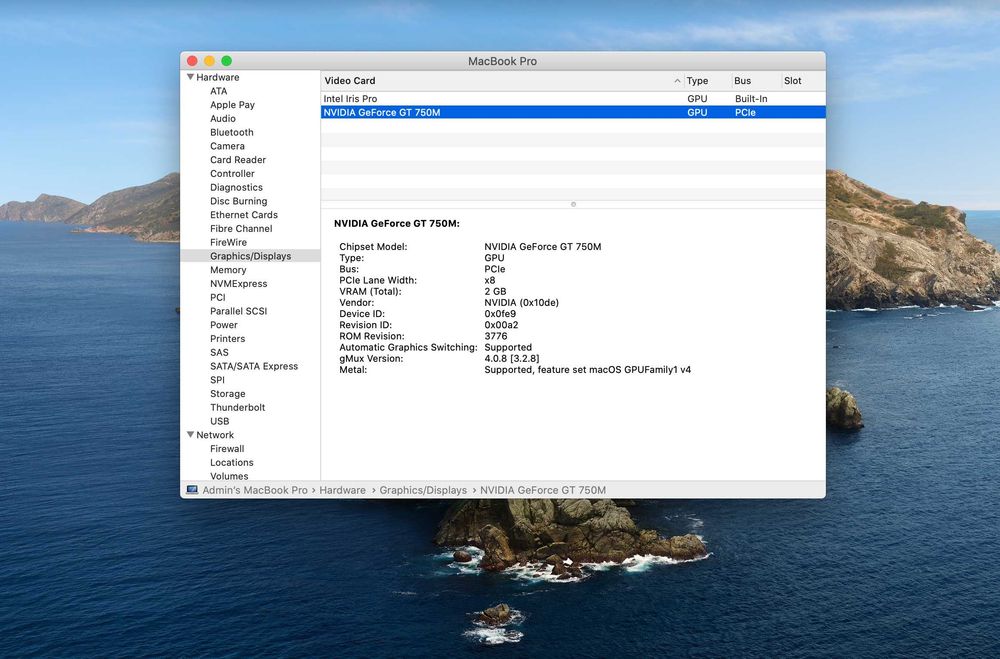Click the Vendor value NVIDIA (0x10de)
Image resolution: width=1000 pixels, height=659 pixels.
521,302
